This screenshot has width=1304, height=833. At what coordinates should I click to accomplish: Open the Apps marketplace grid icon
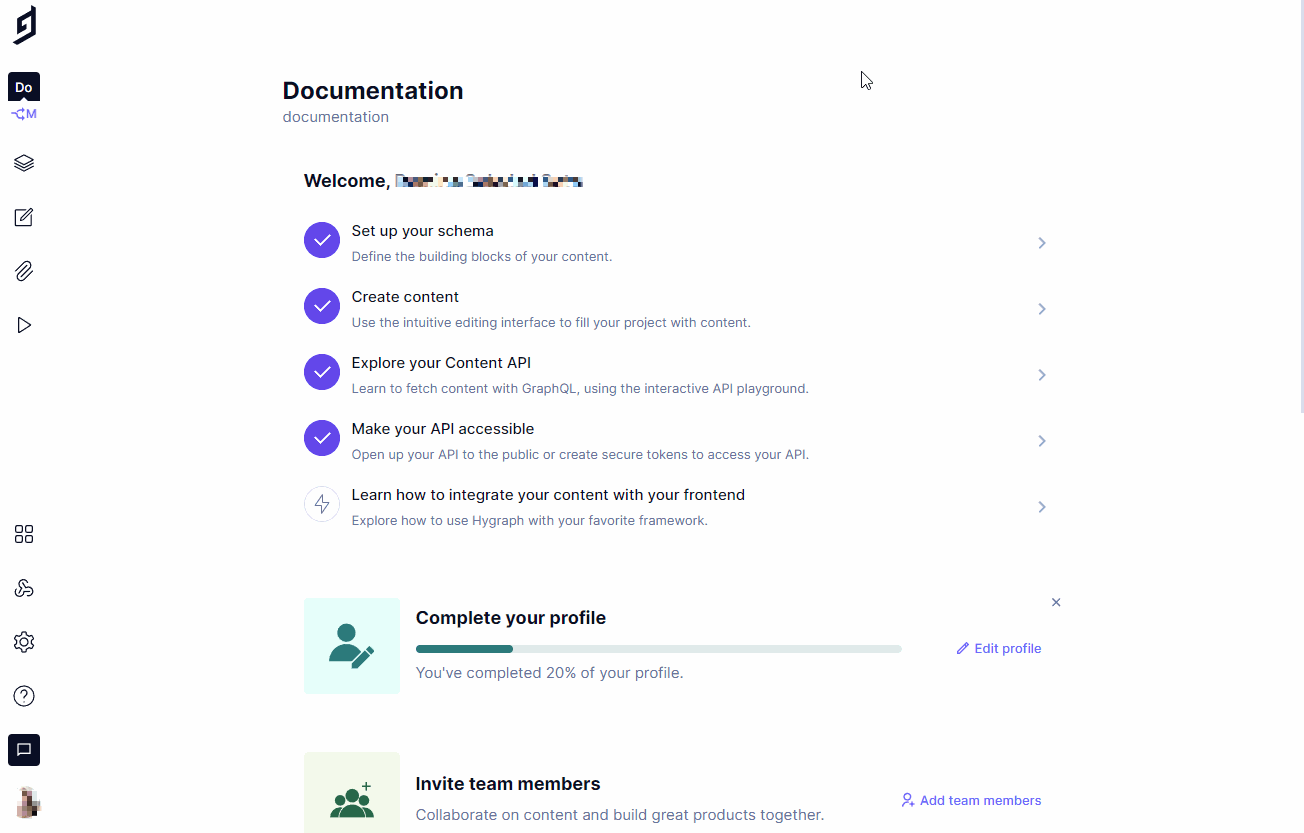point(24,534)
